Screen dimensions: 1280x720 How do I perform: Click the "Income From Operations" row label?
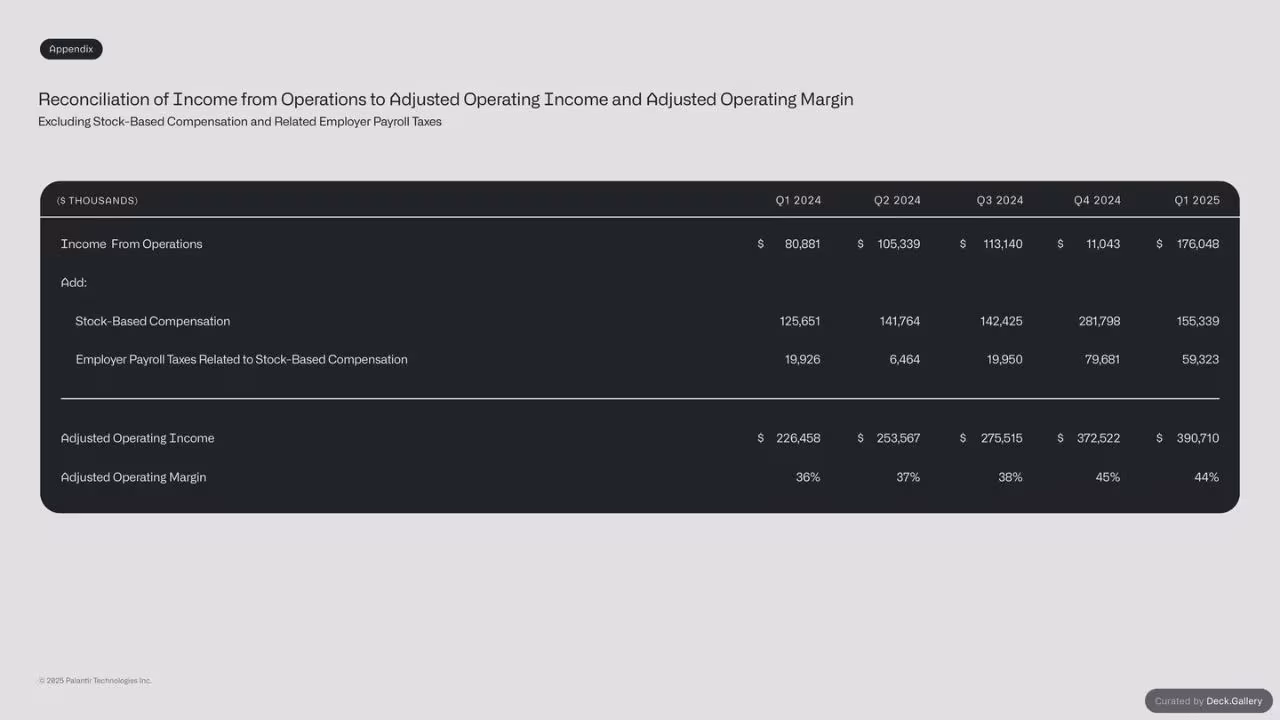[131, 244]
